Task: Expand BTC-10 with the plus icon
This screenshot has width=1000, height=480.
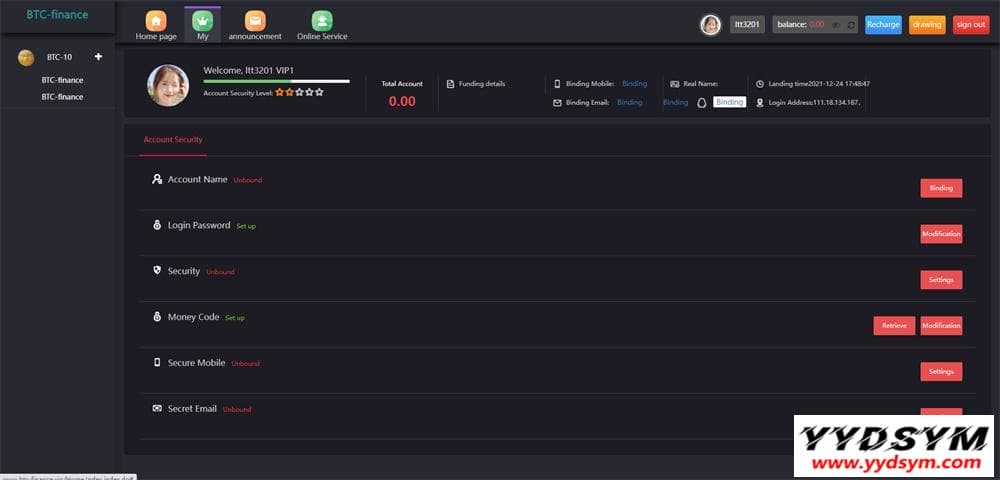Action: click(98, 57)
